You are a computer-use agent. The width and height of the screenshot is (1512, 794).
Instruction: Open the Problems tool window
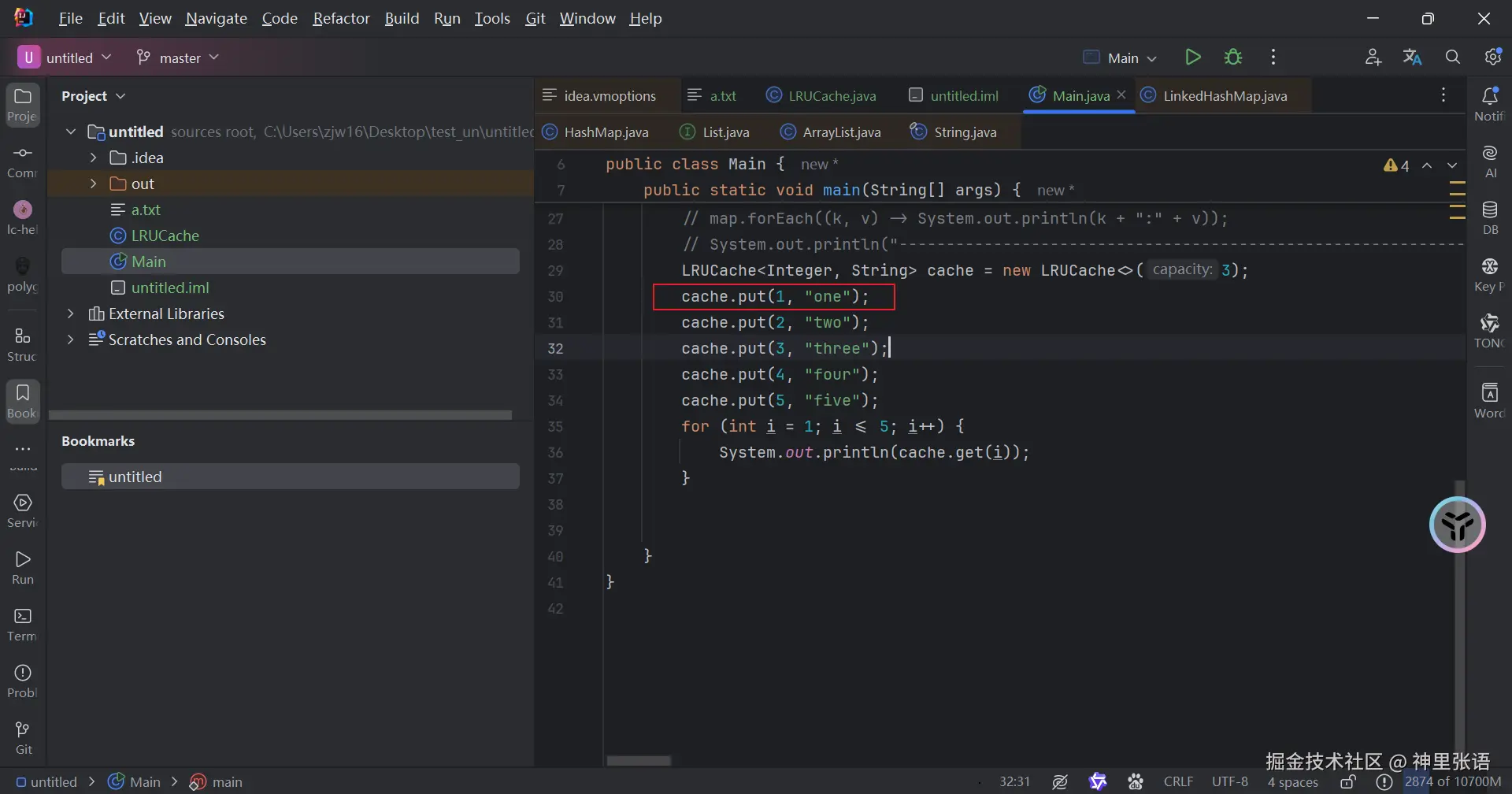click(23, 681)
